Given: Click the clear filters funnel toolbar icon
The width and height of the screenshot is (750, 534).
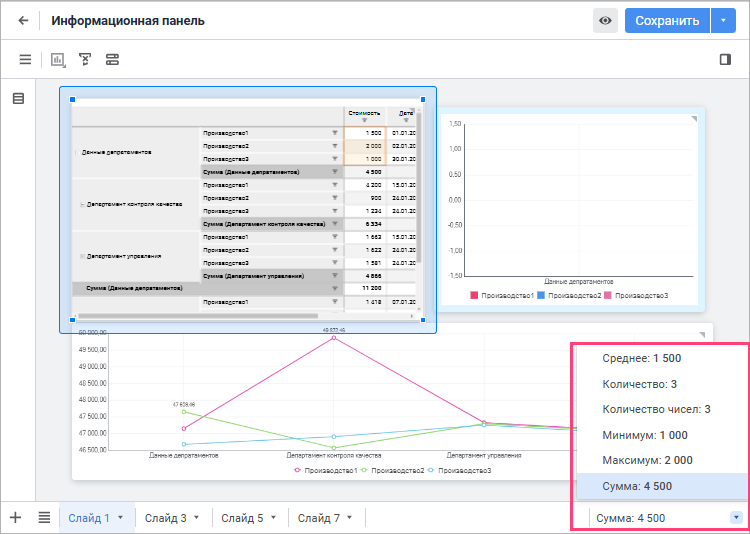Looking at the screenshot, I should (85, 59).
